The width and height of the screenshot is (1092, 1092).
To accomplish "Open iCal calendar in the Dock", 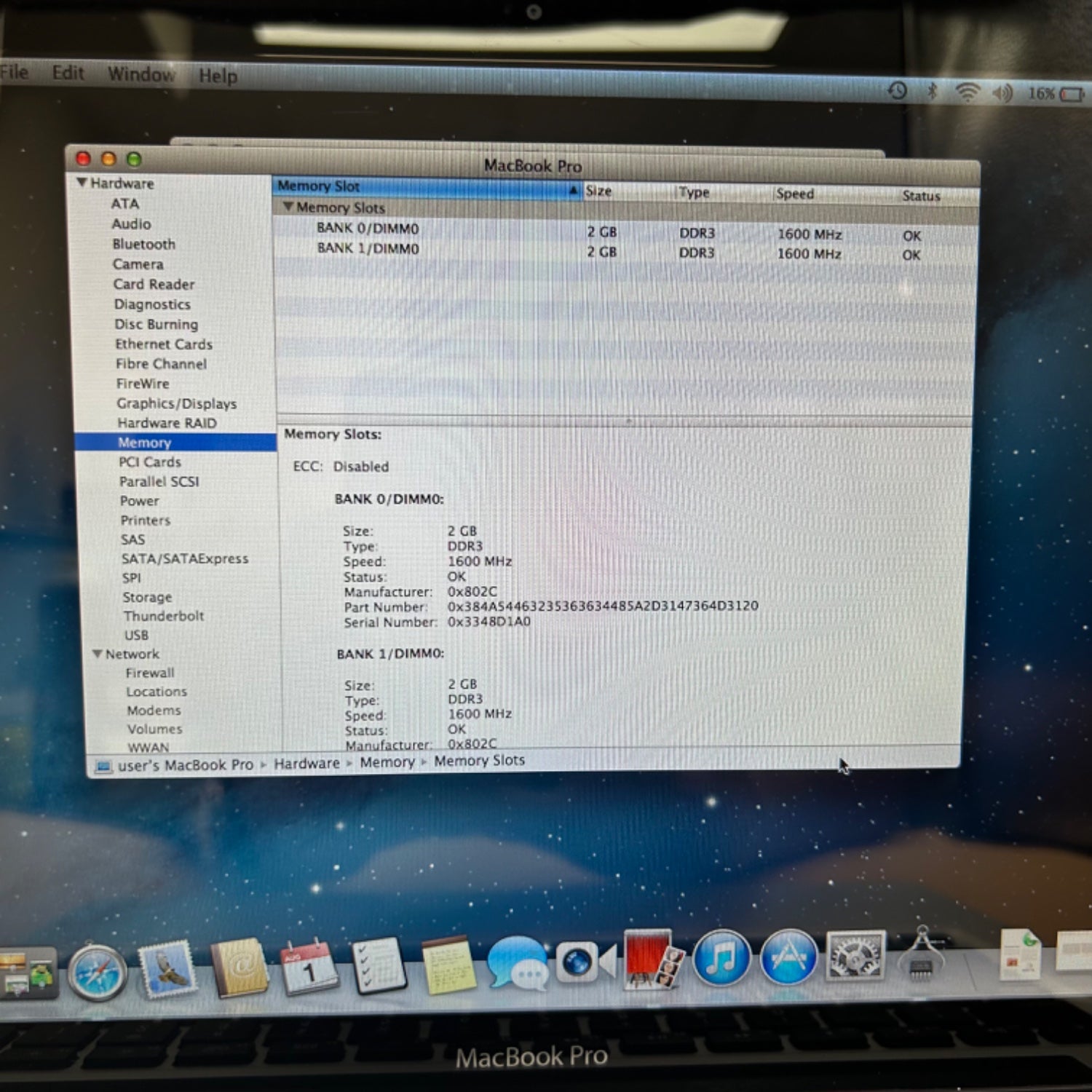I will click(x=309, y=967).
